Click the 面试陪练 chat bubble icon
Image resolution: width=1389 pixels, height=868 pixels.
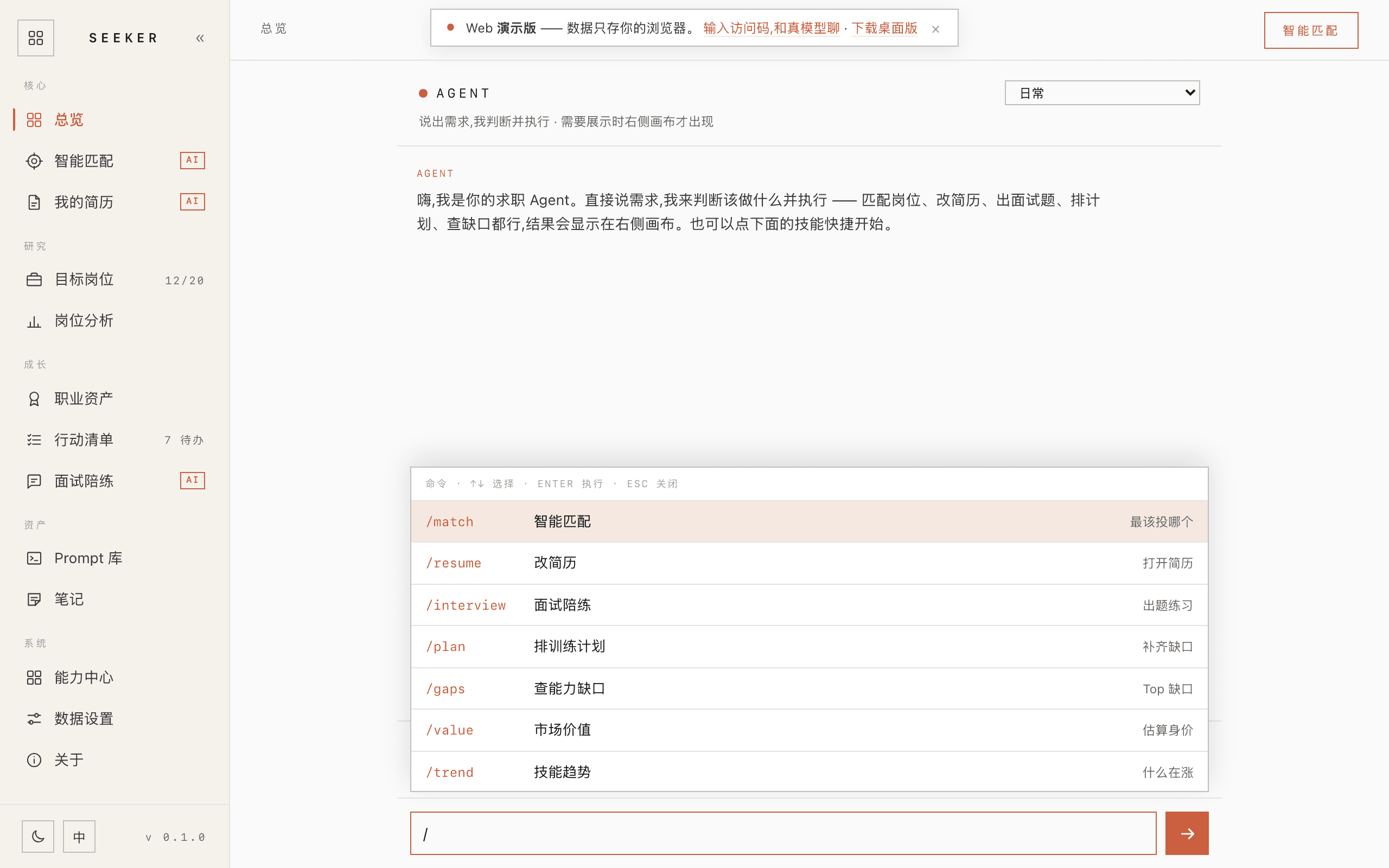tap(34, 481)
